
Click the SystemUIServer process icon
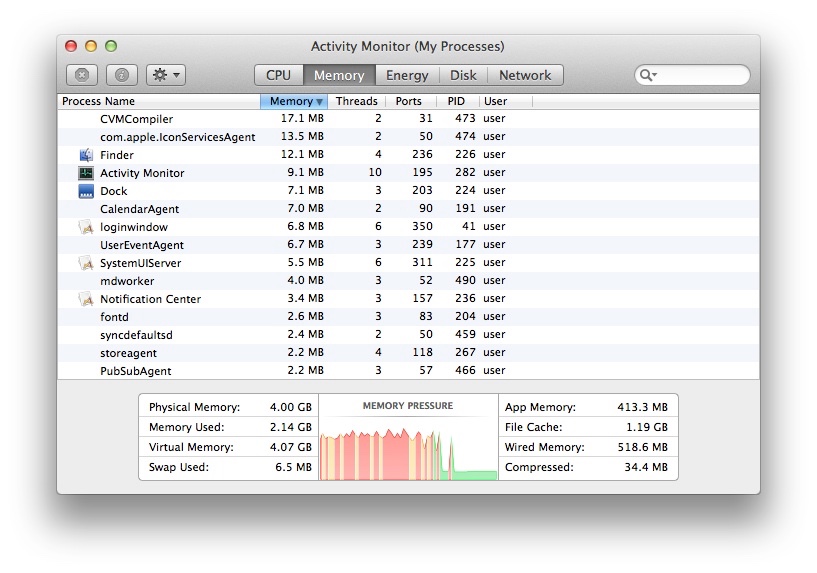pyautogui.click(x=86, y=263)
